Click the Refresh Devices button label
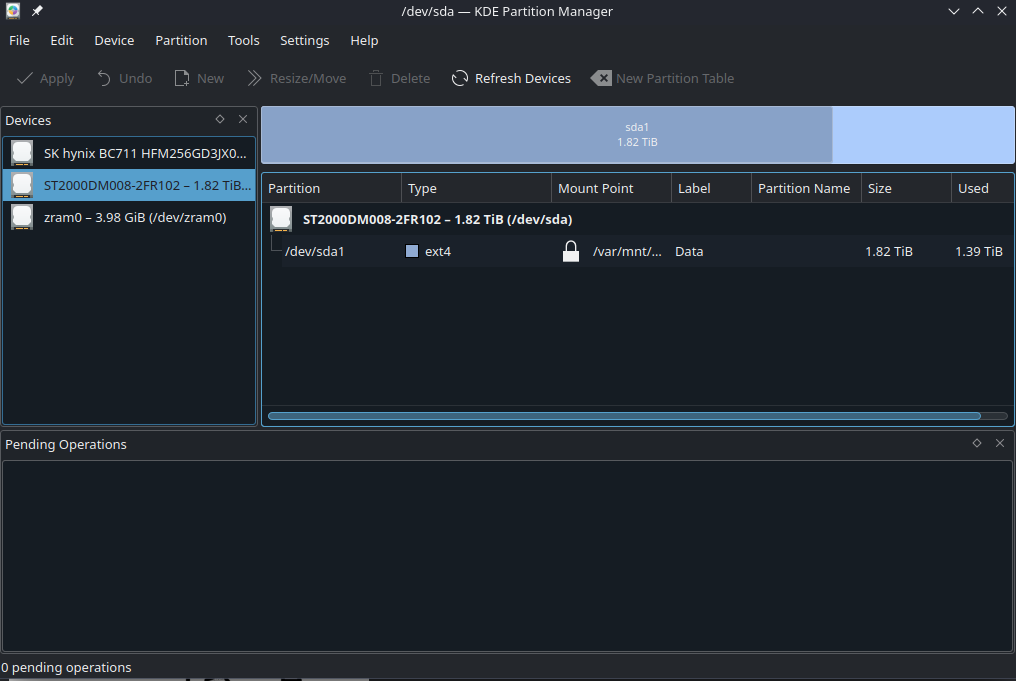1016x681 pixels. click(523, 78)
